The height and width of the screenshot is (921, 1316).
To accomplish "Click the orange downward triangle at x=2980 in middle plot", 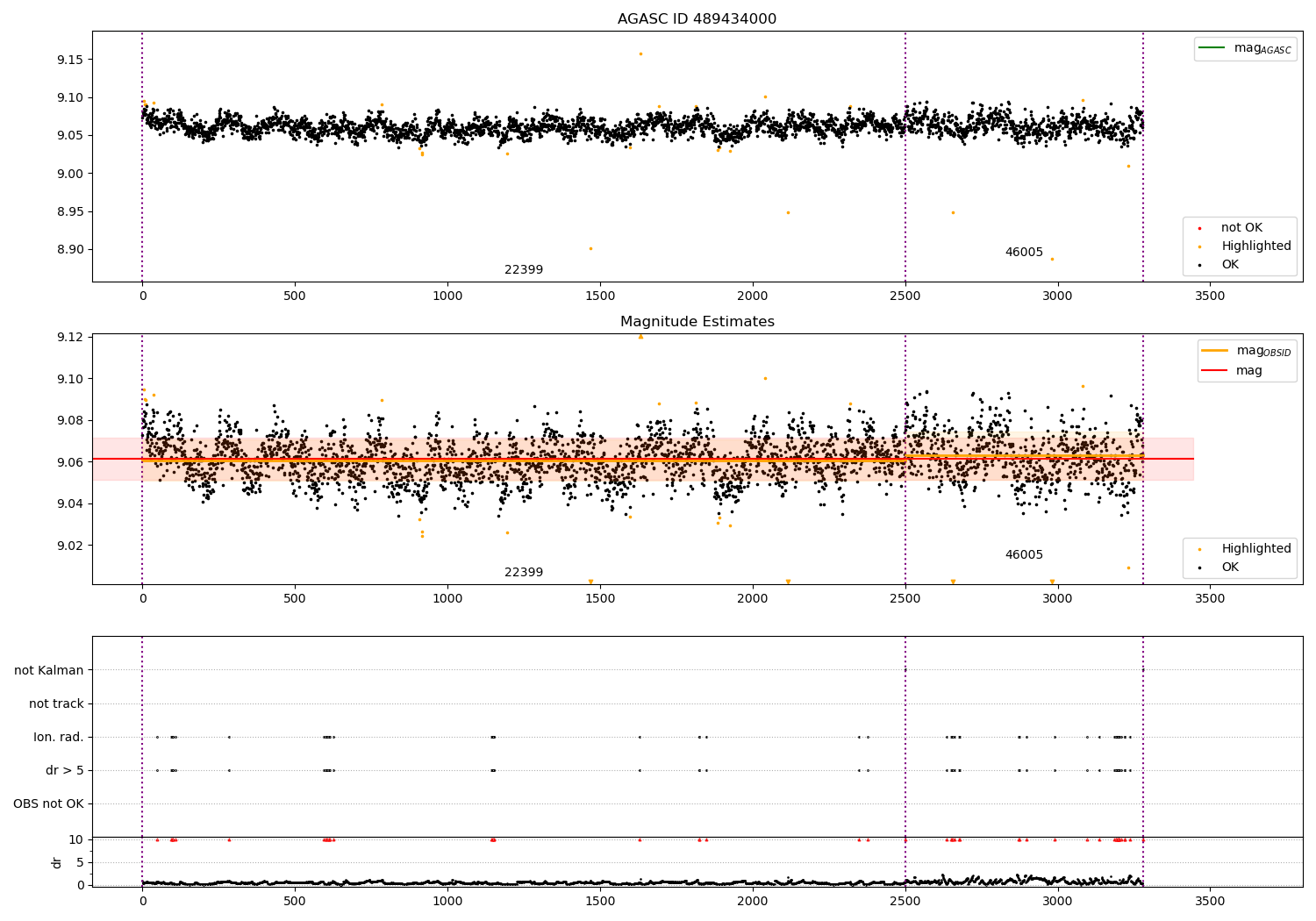I will [1052, 582].
